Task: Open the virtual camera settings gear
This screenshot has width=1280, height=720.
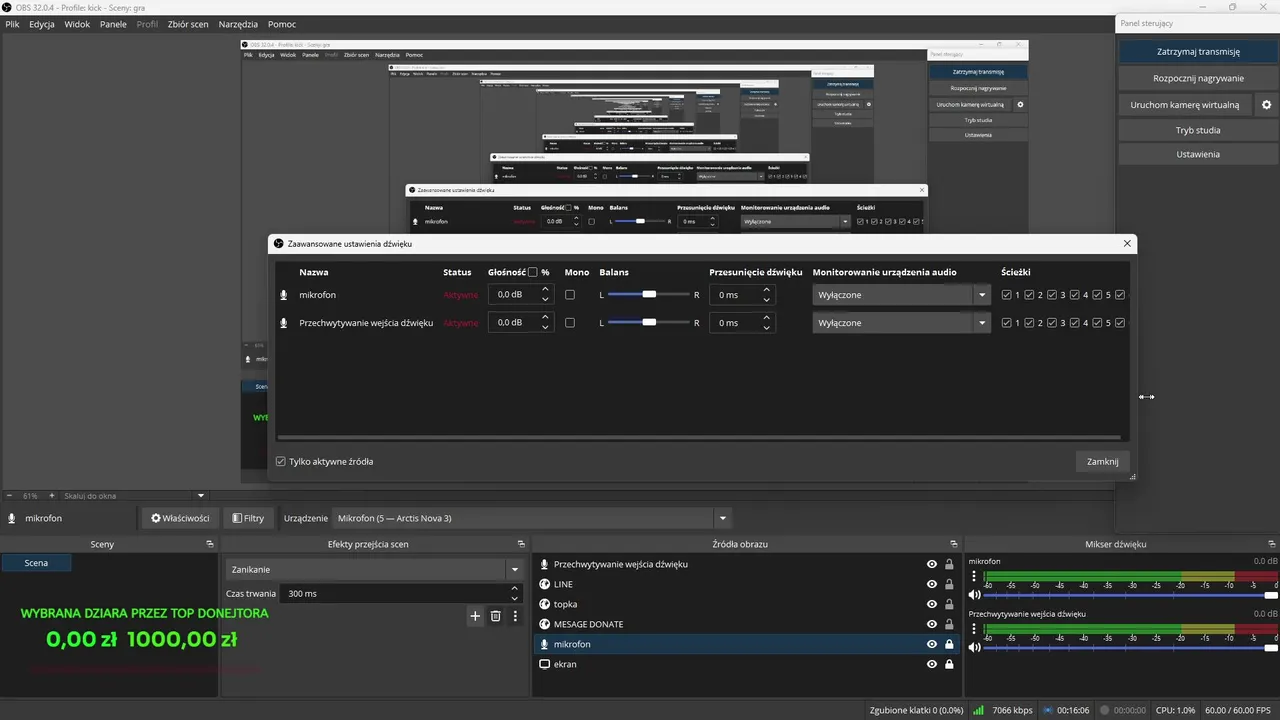Action: [x=1266, y=105]
